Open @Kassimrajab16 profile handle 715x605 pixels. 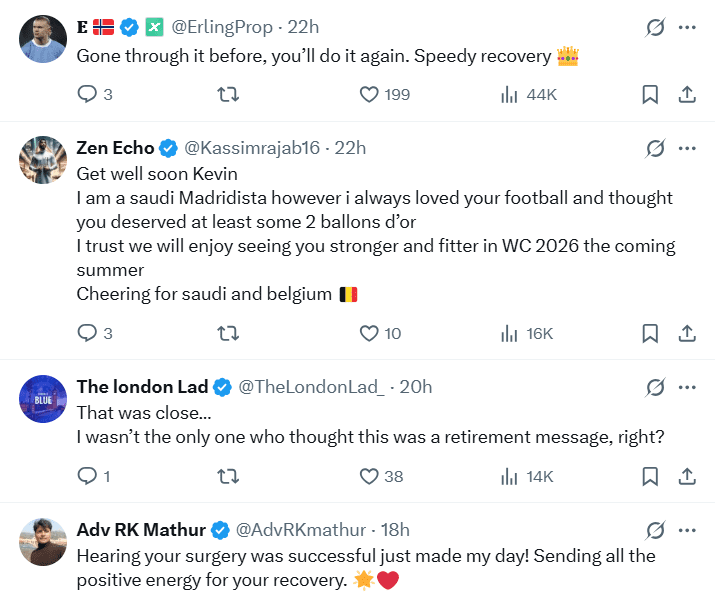point(252,148)
